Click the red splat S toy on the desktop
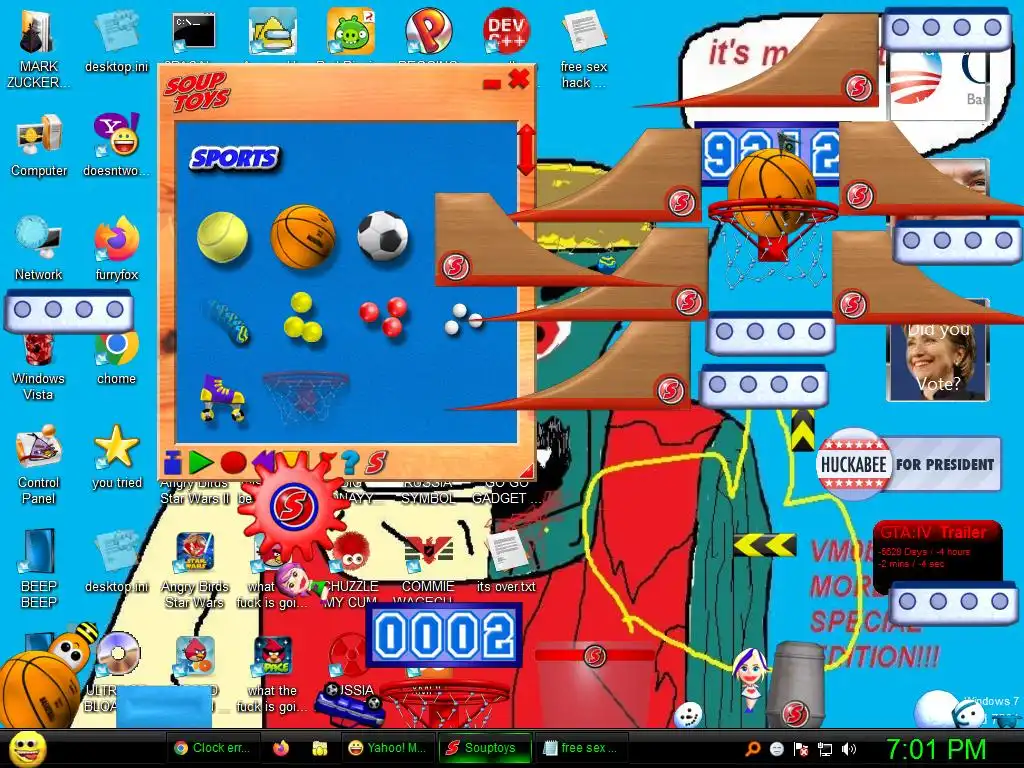The image size is (1024, 768). click(294, 506)
